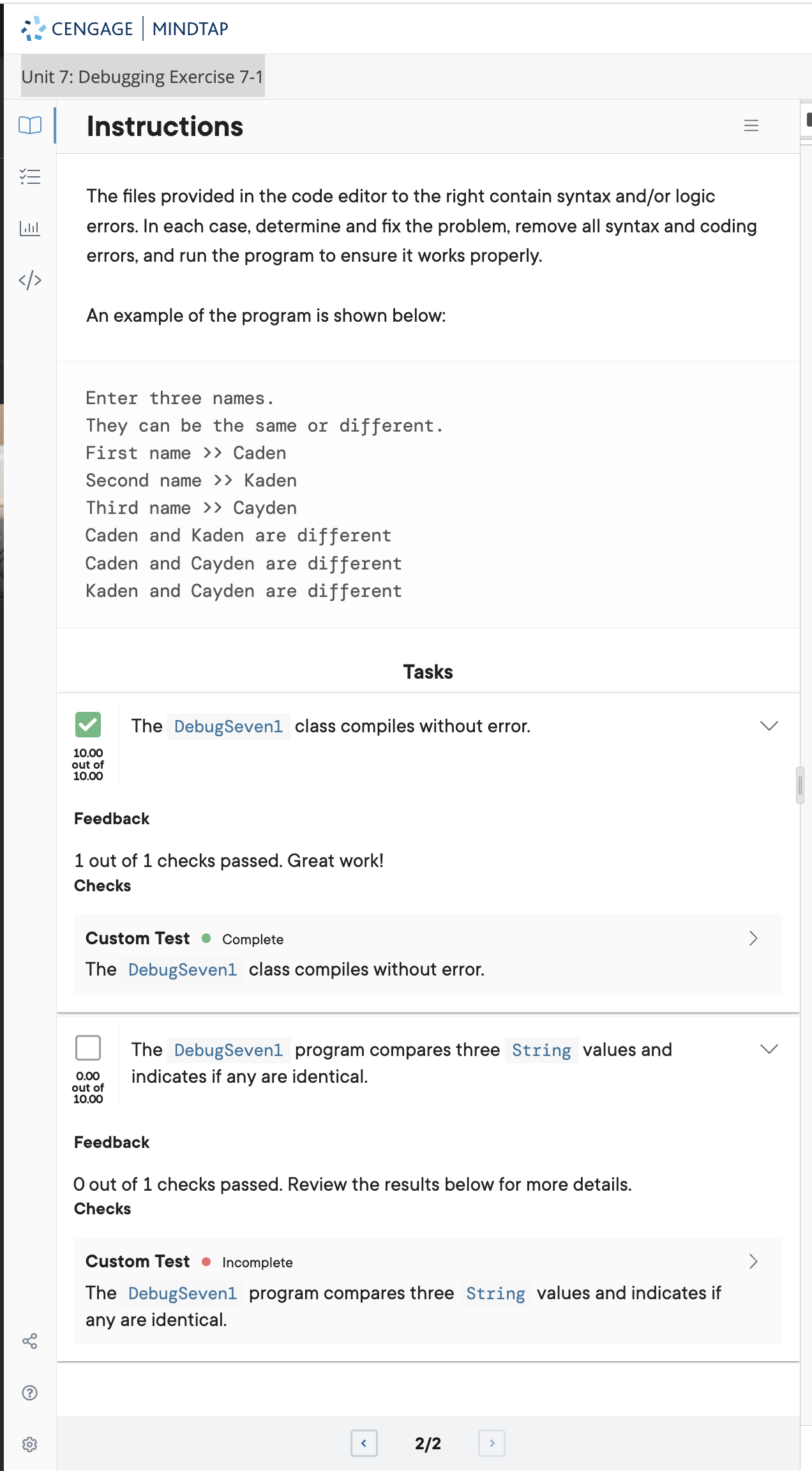Open the Instructions book icon in sidebar

(x=30, y=125)
